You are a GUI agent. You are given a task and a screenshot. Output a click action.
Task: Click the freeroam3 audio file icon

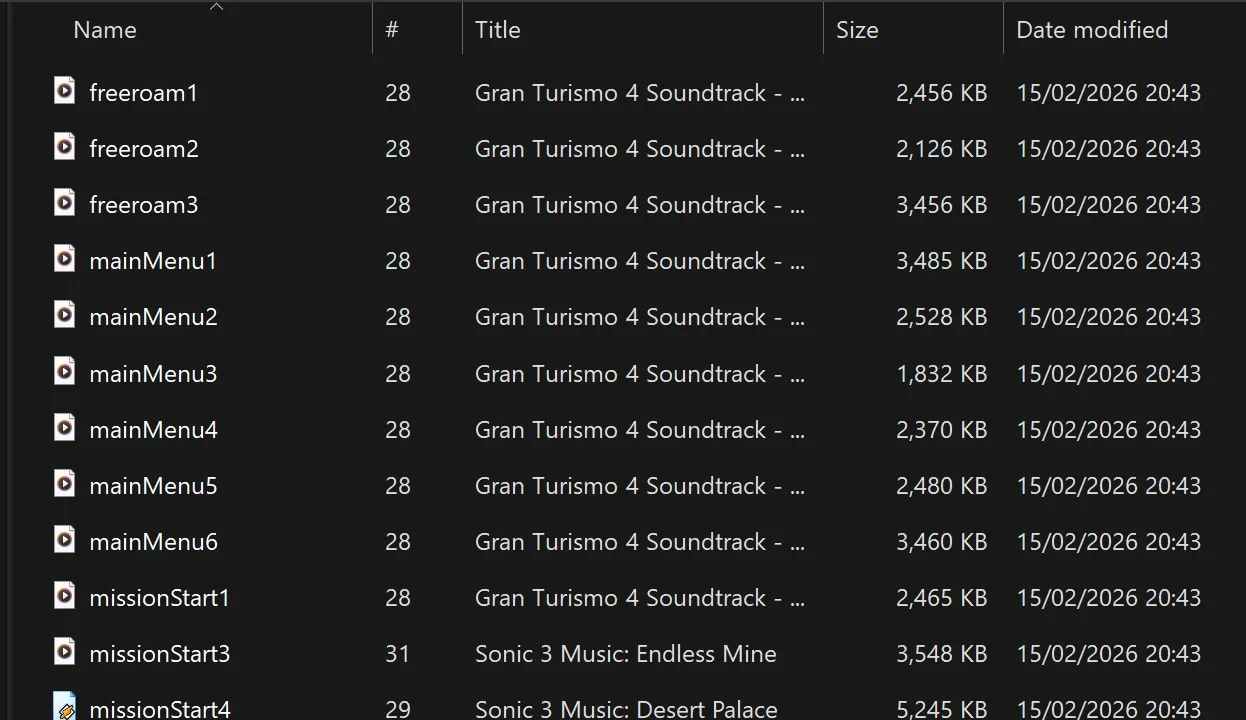coord(65,203)
